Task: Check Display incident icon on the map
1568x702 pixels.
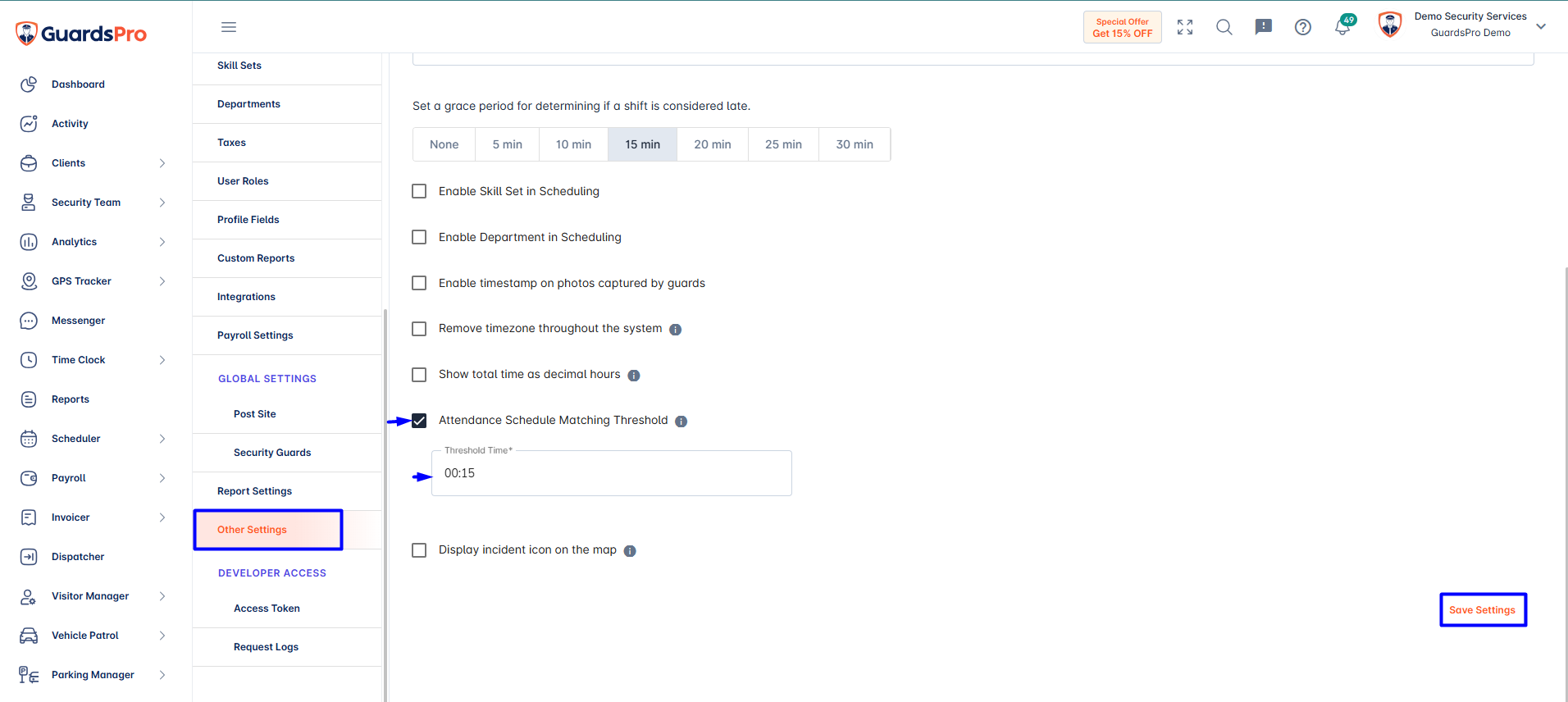Action: point(419,550)
